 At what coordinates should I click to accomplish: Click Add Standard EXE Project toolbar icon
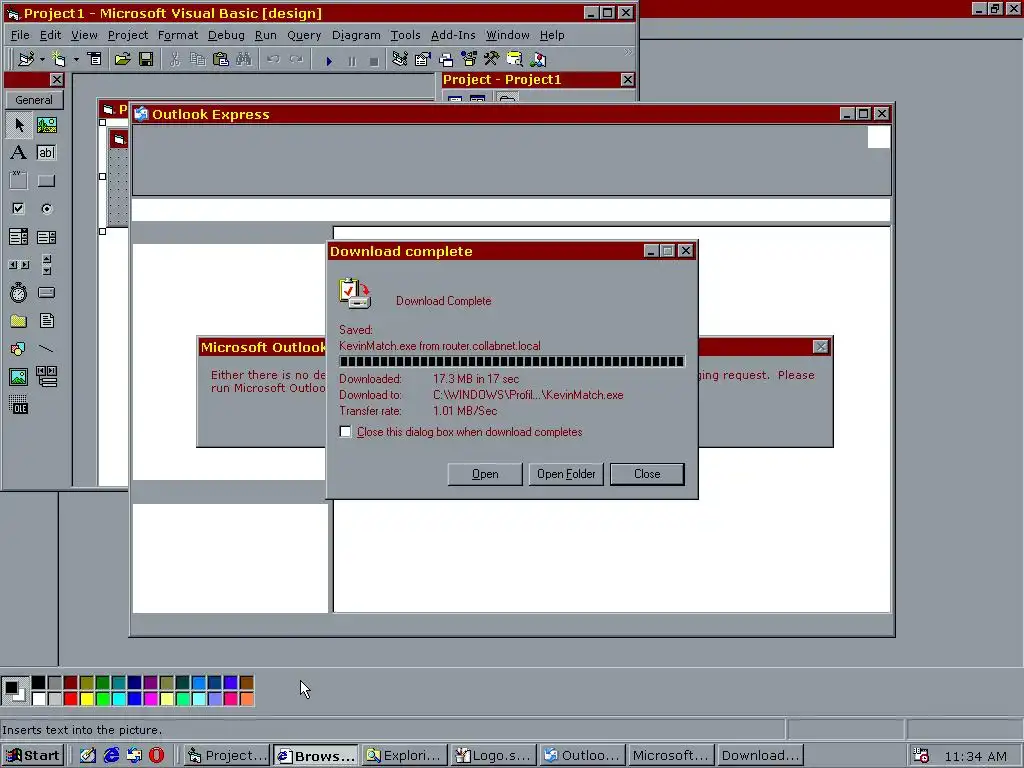[26, 59]
